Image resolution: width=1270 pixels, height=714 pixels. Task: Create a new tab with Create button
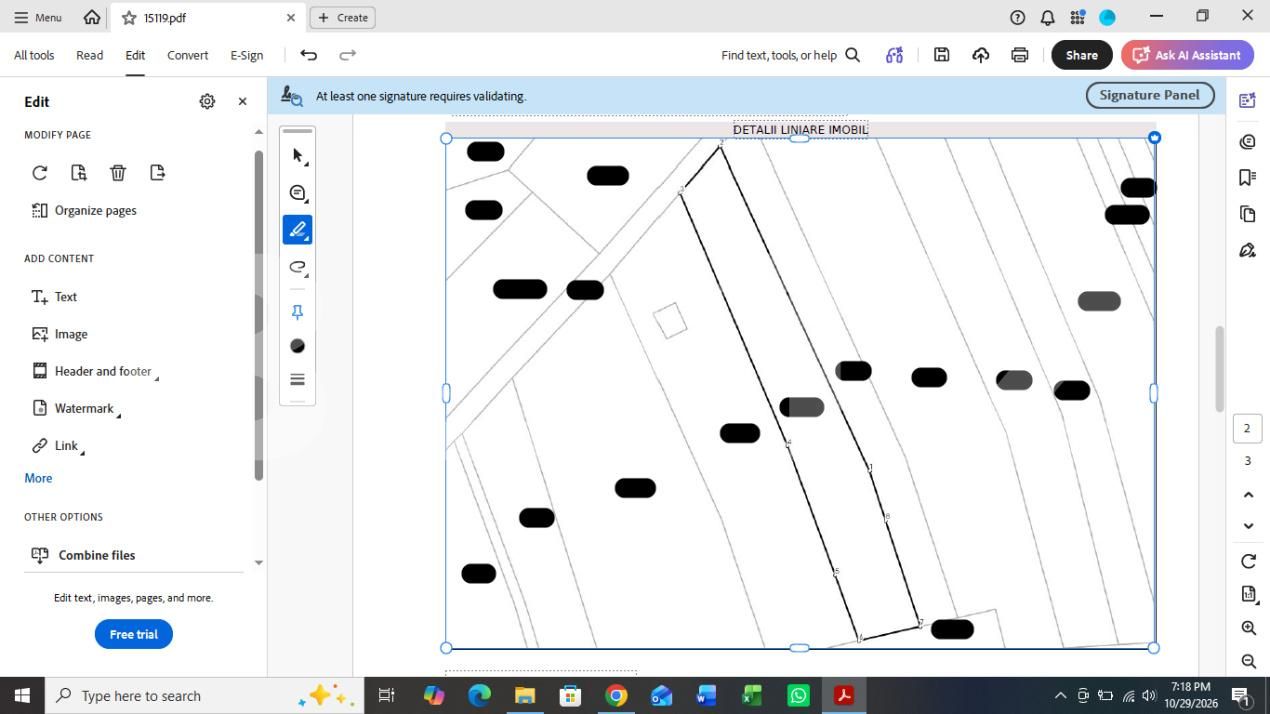click(x=343, y=17)
